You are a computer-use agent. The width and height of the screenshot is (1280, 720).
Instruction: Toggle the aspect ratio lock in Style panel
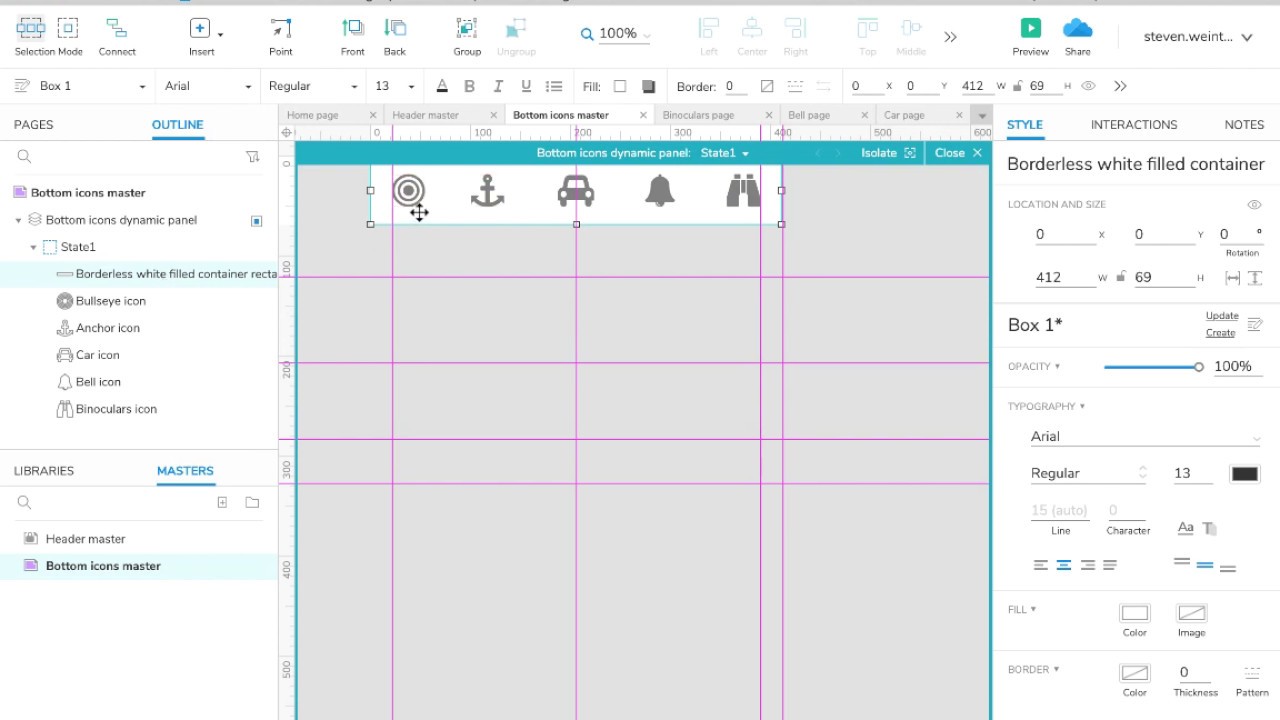tap(1121, 277)
